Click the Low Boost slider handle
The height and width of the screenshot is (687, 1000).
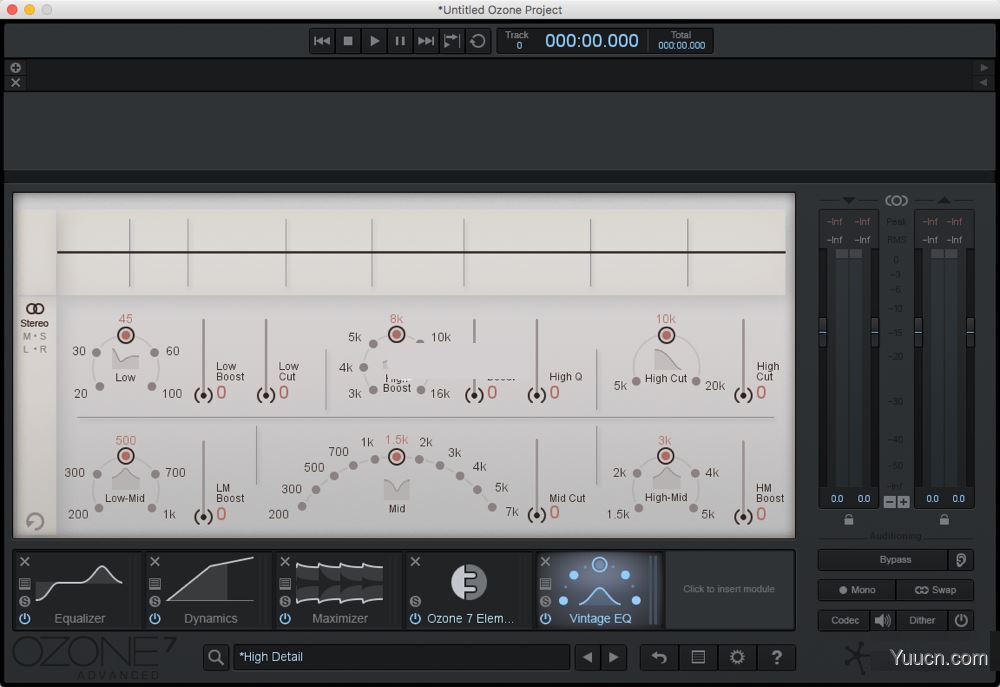click(203, 395)
